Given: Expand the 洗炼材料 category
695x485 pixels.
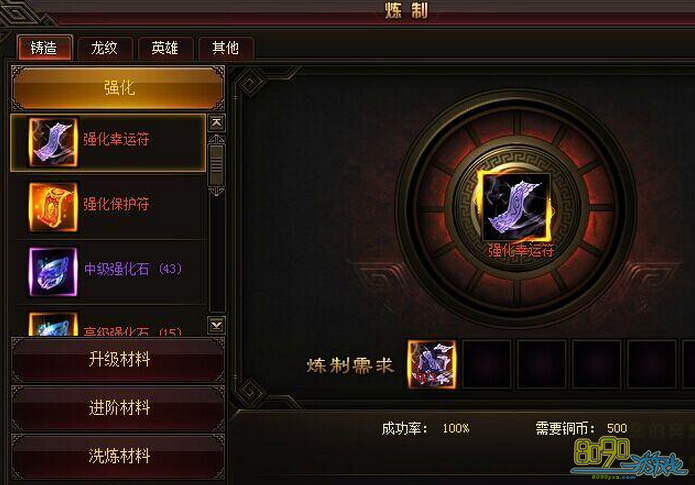Looking at the screenshot, I should [118, 456].
